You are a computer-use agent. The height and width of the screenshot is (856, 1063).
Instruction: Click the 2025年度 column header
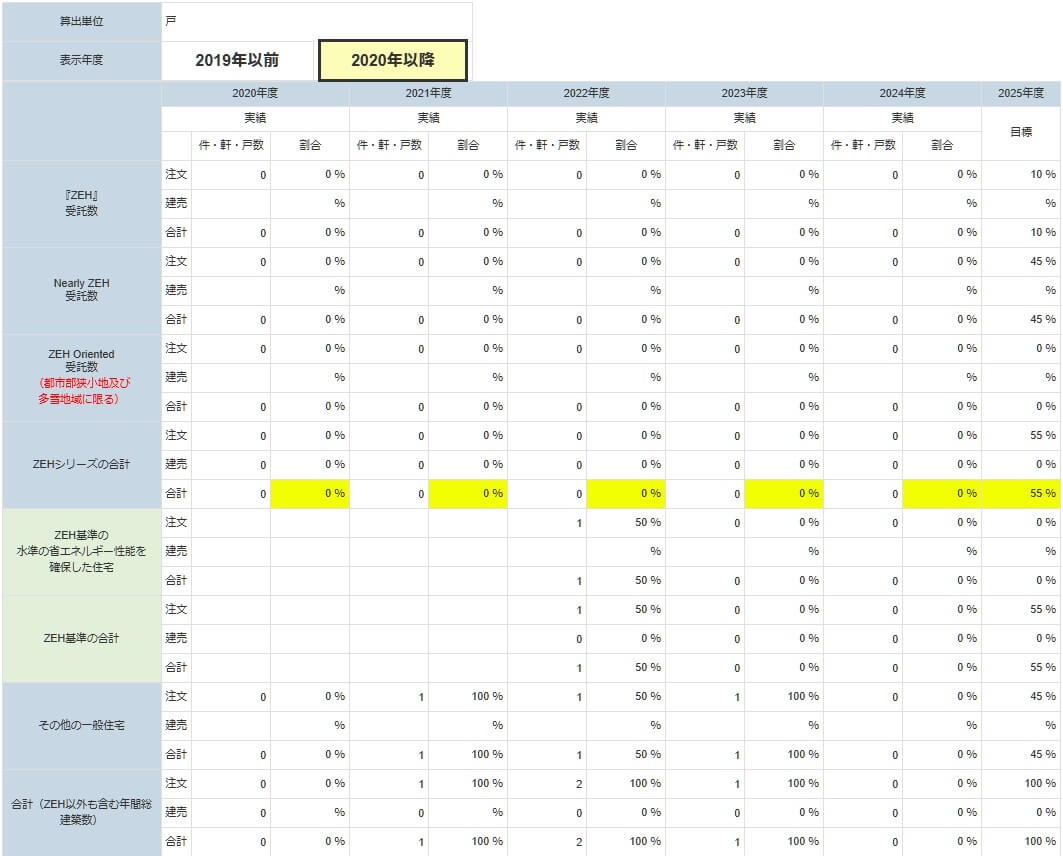(1020, 93)
